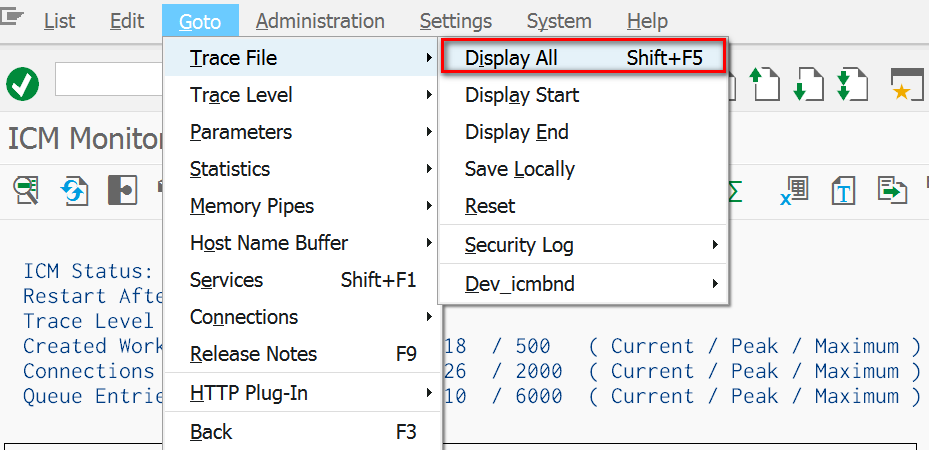
Task: Click the maximum value 6000
Action: pos(539,396)
